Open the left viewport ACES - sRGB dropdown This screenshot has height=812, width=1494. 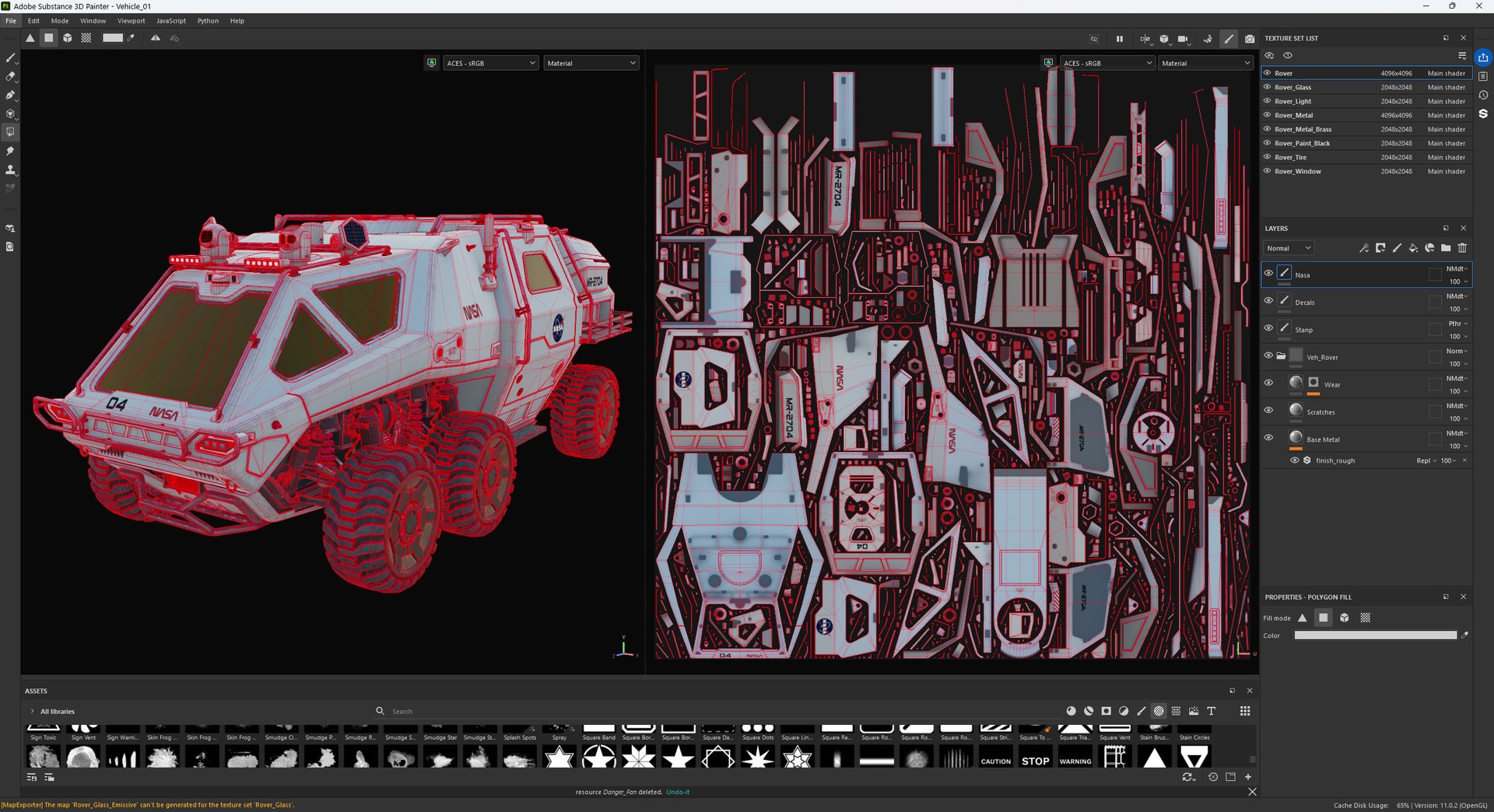(491, 63)
